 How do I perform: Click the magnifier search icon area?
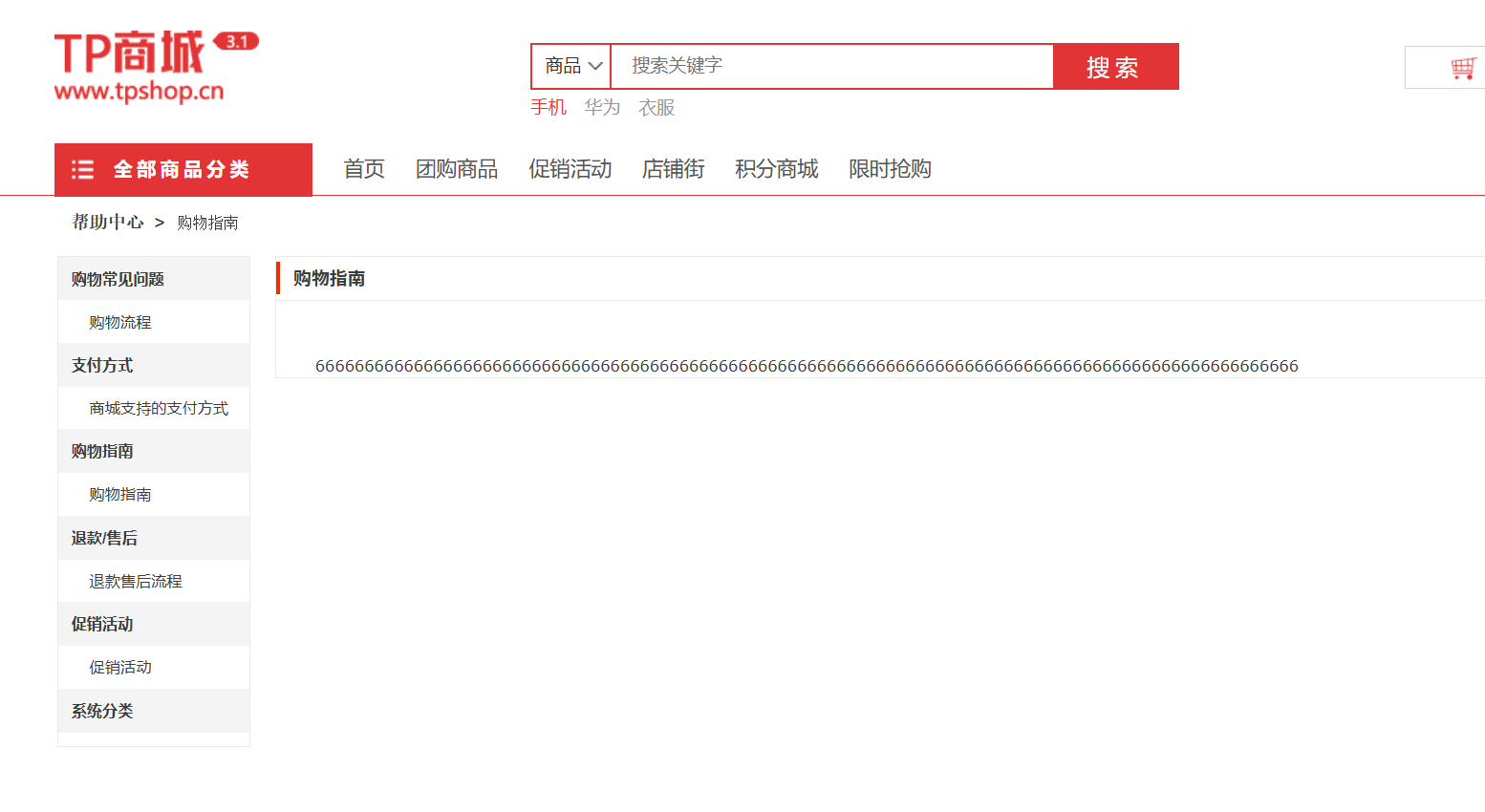coord(1115,66)
